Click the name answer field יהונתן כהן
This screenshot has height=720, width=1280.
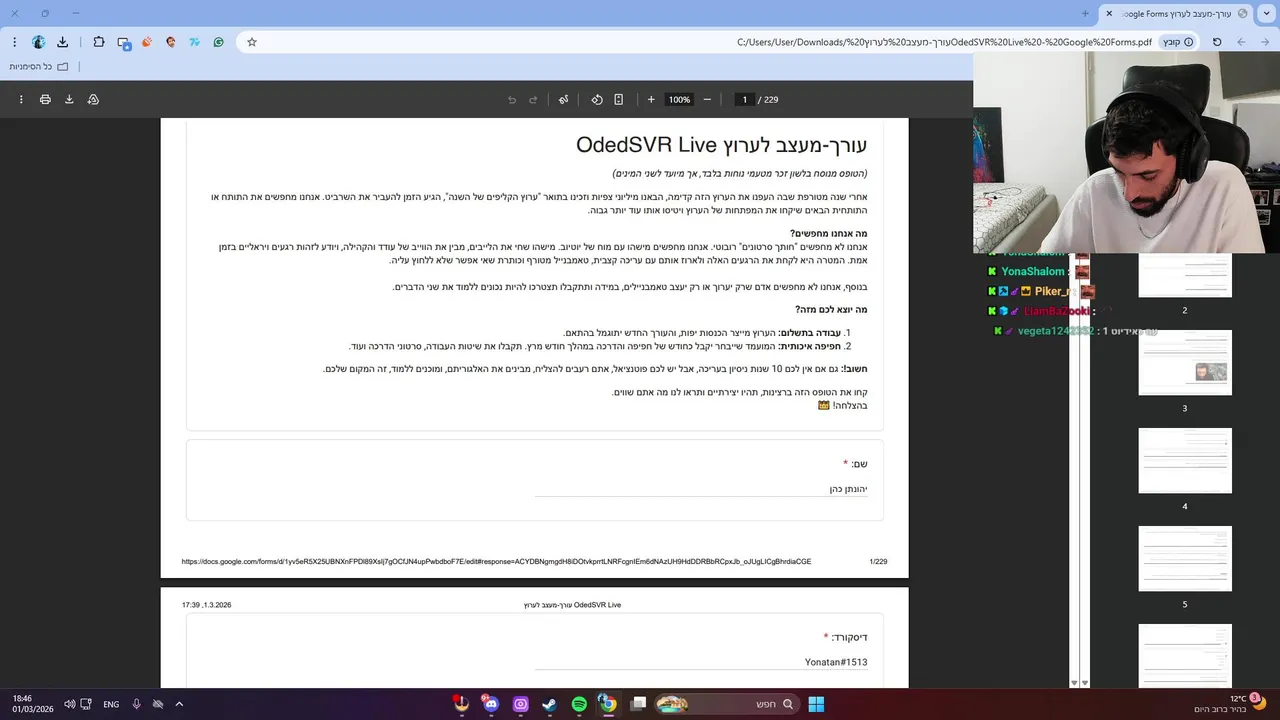tap(701, 489)
